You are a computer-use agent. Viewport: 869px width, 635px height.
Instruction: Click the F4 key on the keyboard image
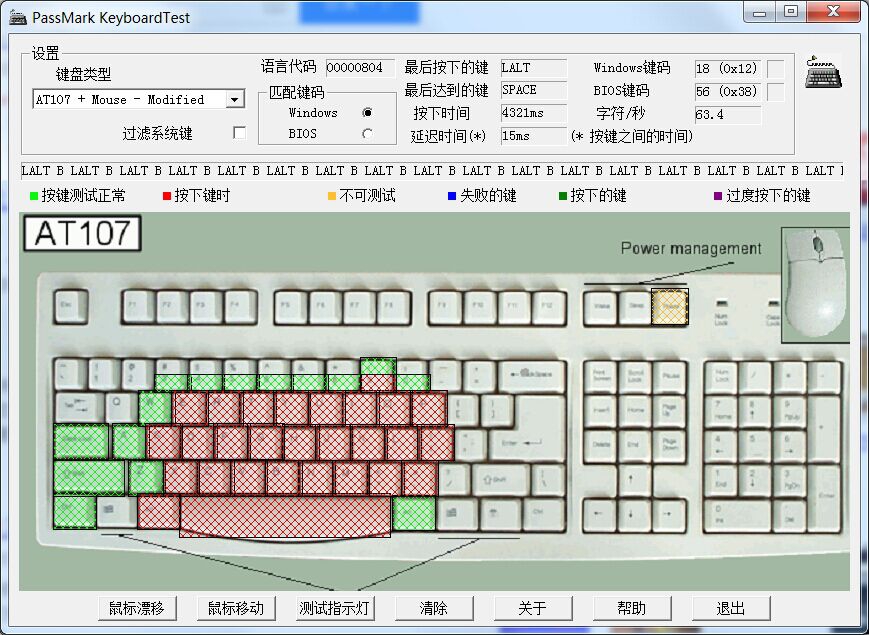240,307
